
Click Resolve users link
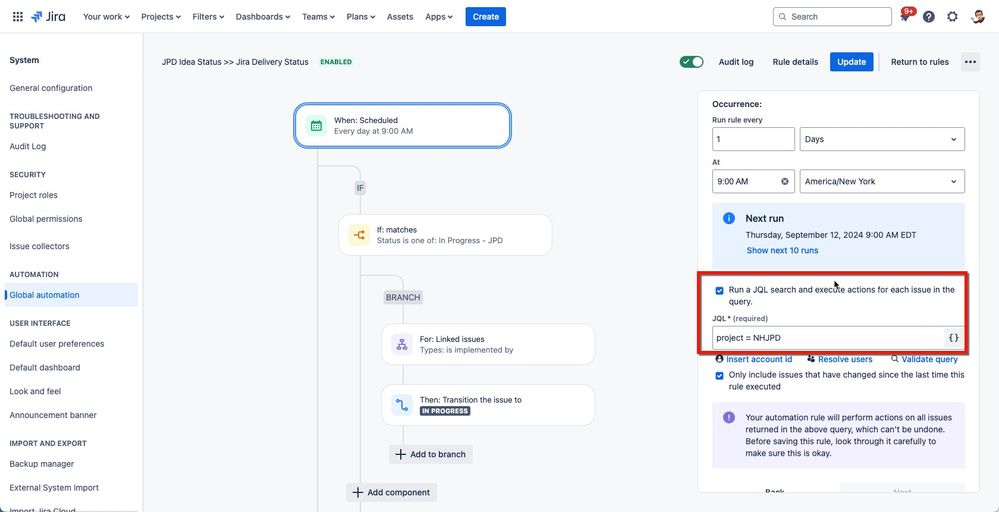(x=840, y=359)
